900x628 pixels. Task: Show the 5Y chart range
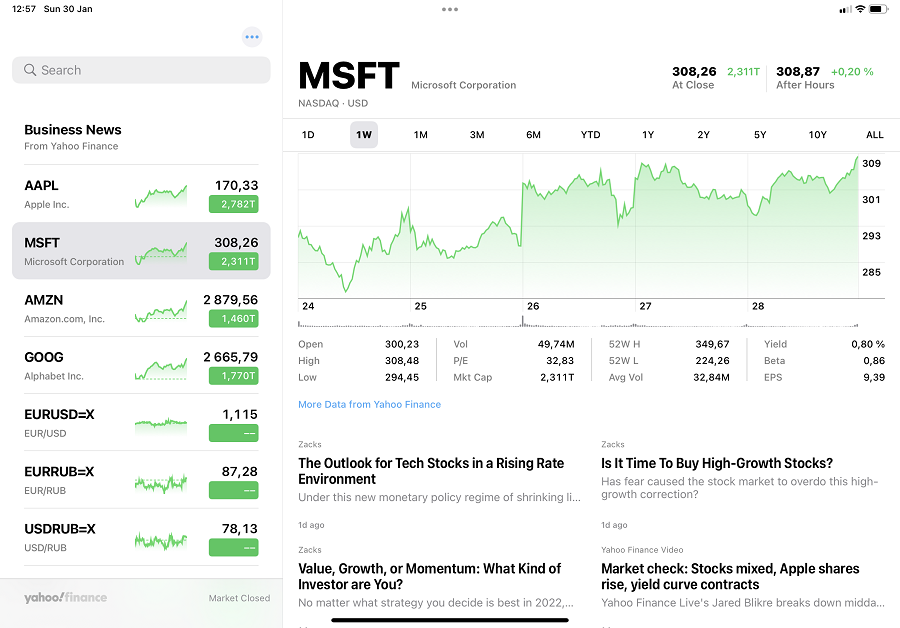(x=760, y=135)
